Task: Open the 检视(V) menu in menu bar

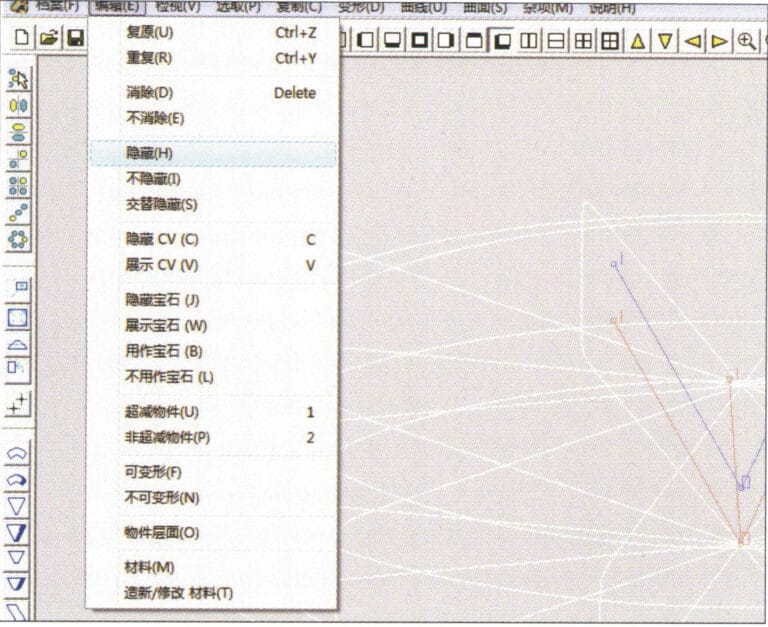Action: (x=178, y=7)
